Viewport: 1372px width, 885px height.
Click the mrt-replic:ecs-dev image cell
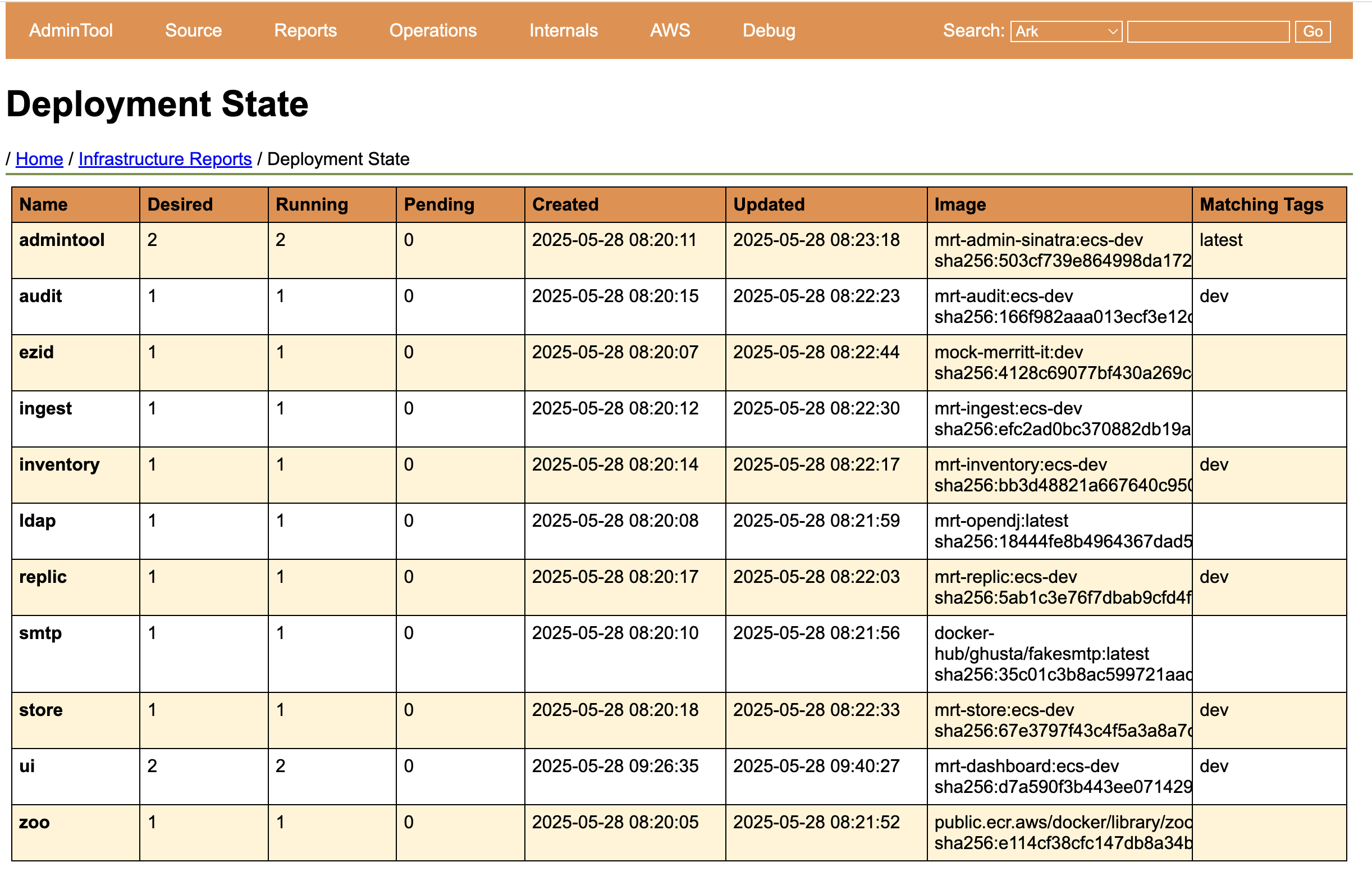1059,587
